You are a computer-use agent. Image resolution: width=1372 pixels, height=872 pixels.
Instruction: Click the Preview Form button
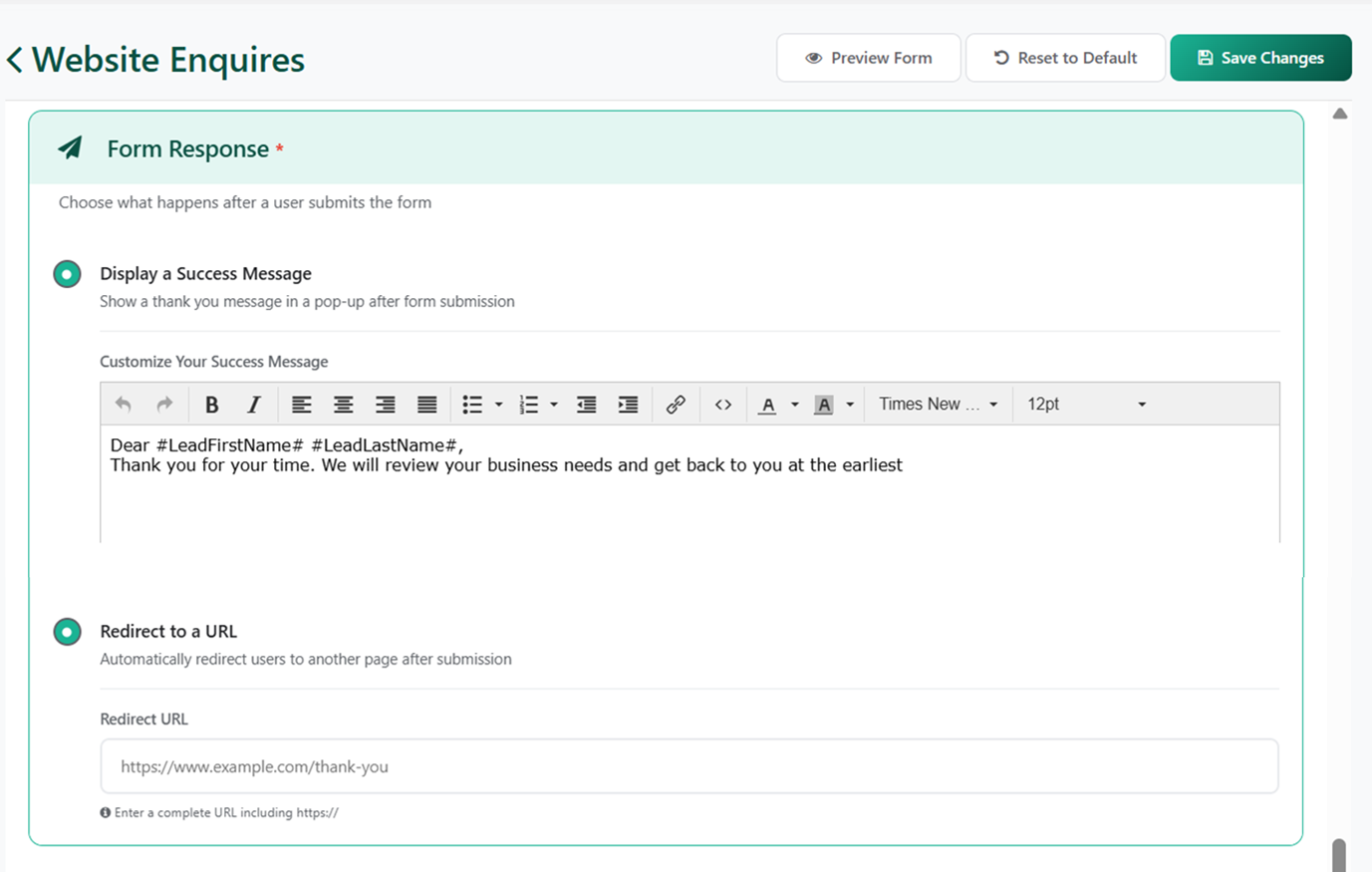[x=869, y=58]
